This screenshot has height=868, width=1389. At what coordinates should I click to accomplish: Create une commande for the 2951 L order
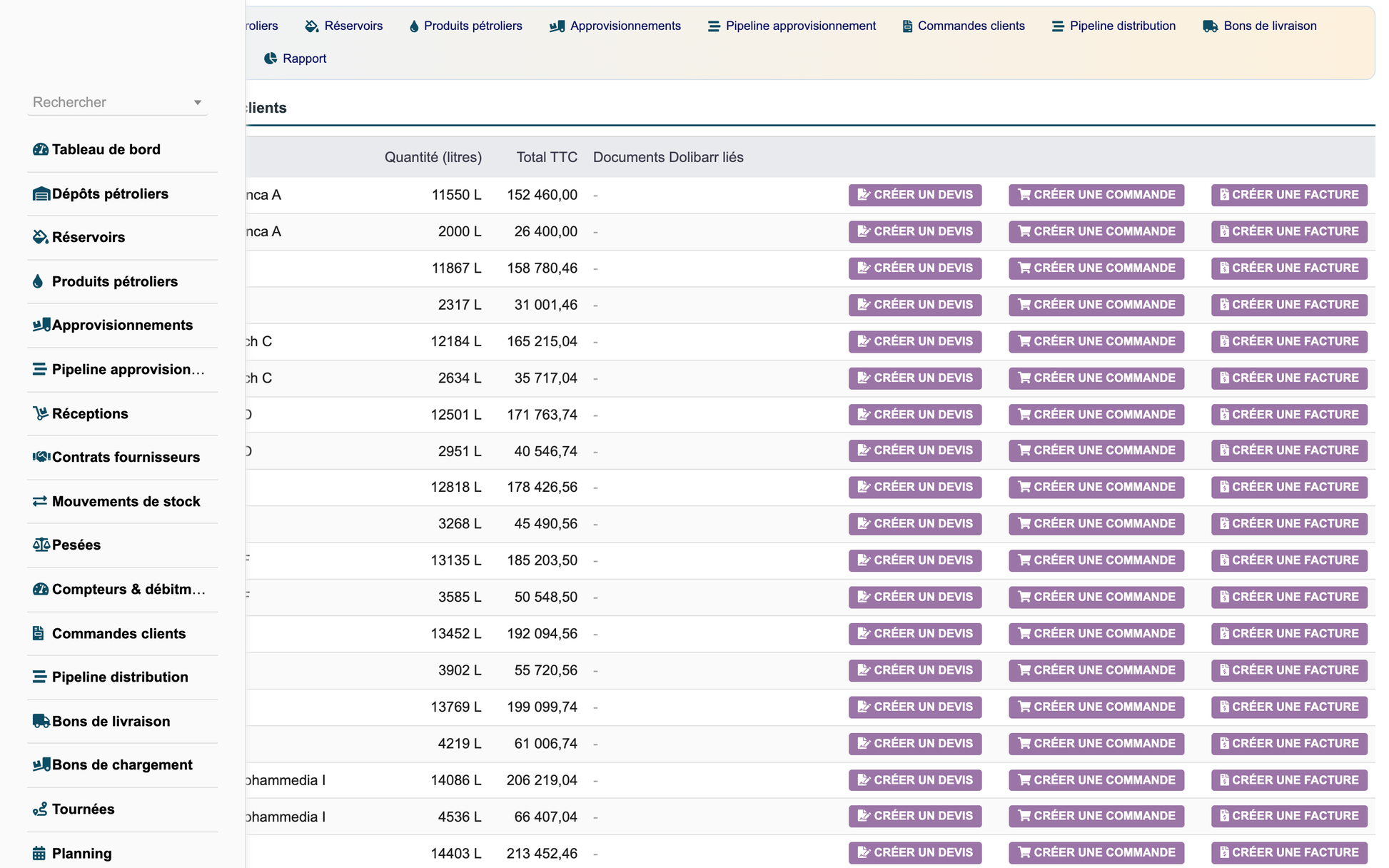click(x=1096, y=450)
